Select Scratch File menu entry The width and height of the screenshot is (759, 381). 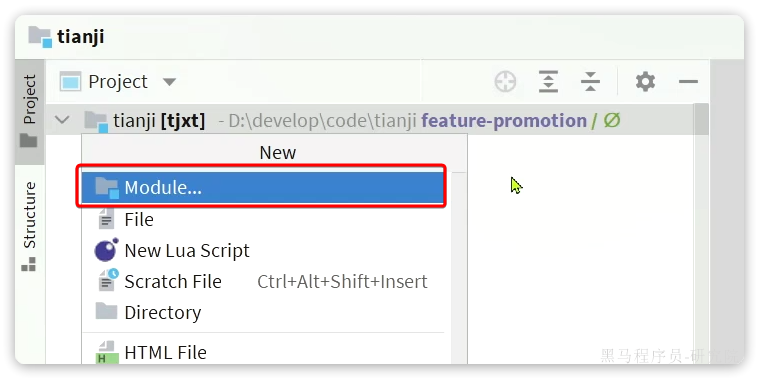click(x=262, y=281)
